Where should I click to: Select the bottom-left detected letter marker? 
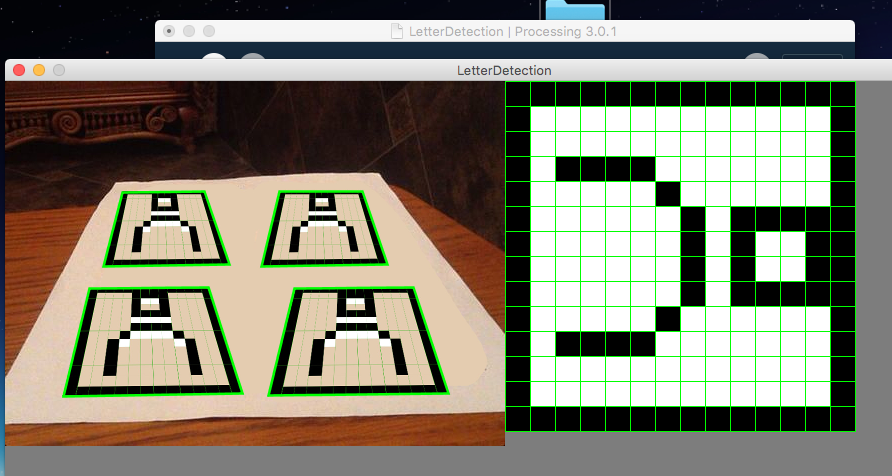tap(152, 341)
